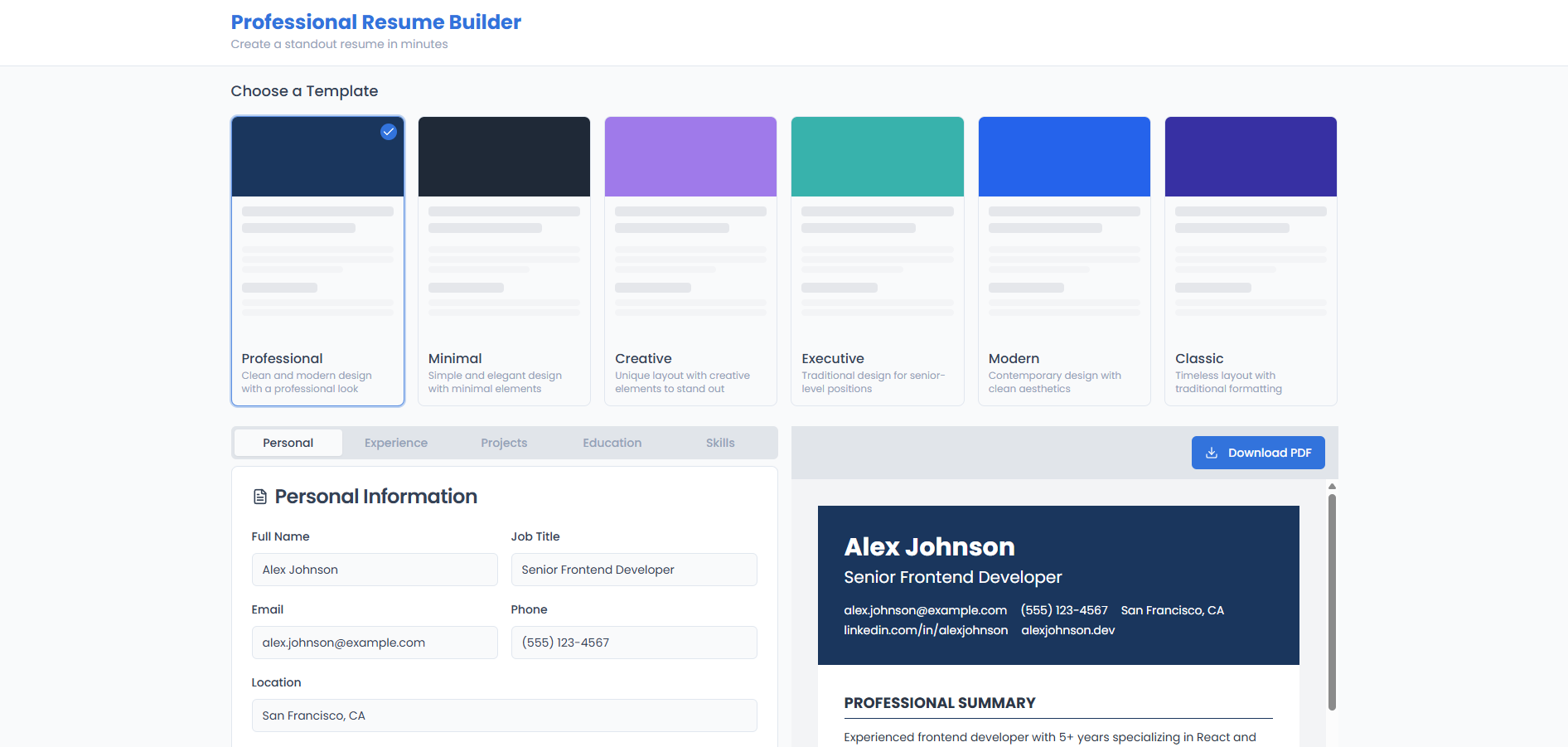Pick the Executive template card
The height and width of the screenshot is (747, 1568).
878,261
